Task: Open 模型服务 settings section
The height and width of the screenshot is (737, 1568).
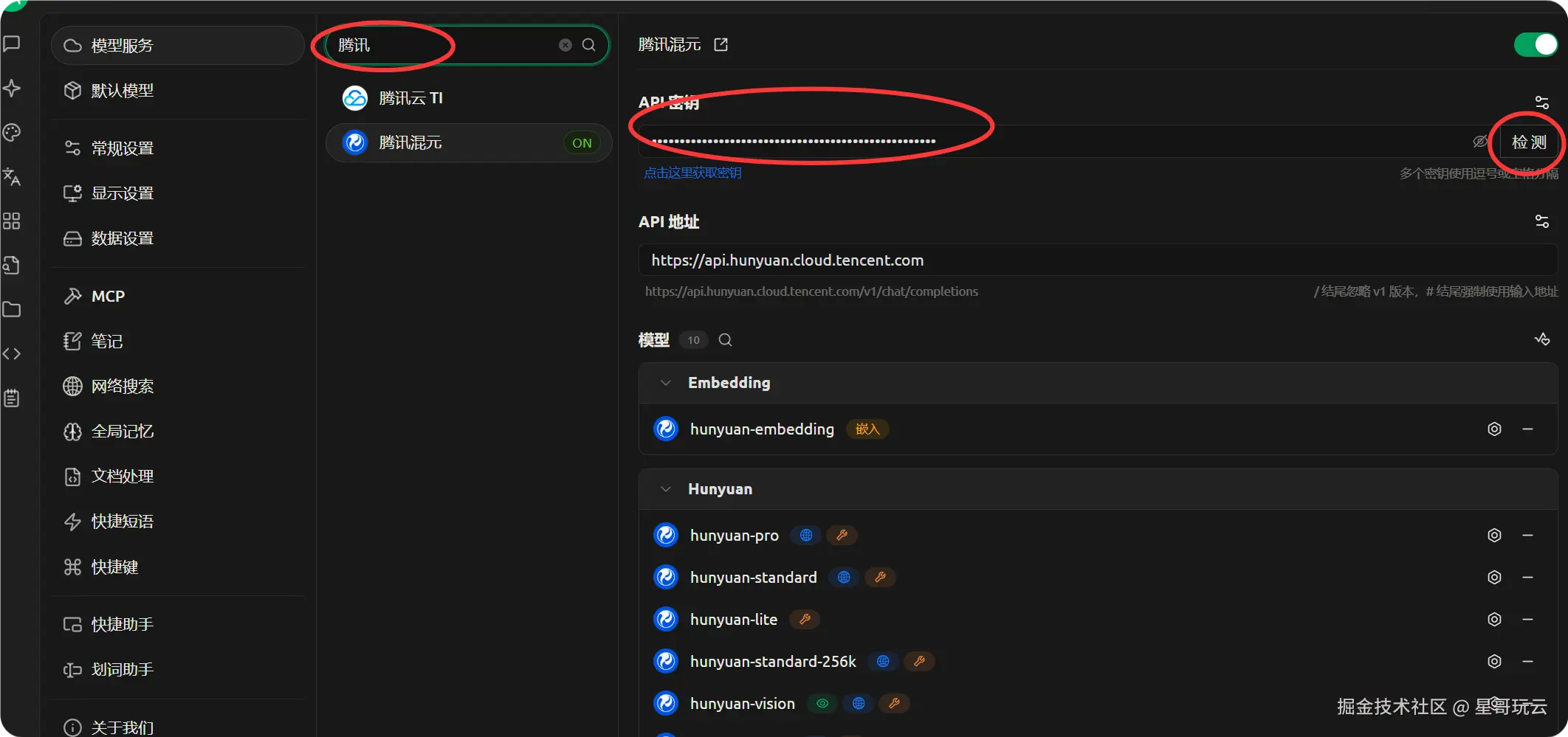Action: tap(178, 46)
